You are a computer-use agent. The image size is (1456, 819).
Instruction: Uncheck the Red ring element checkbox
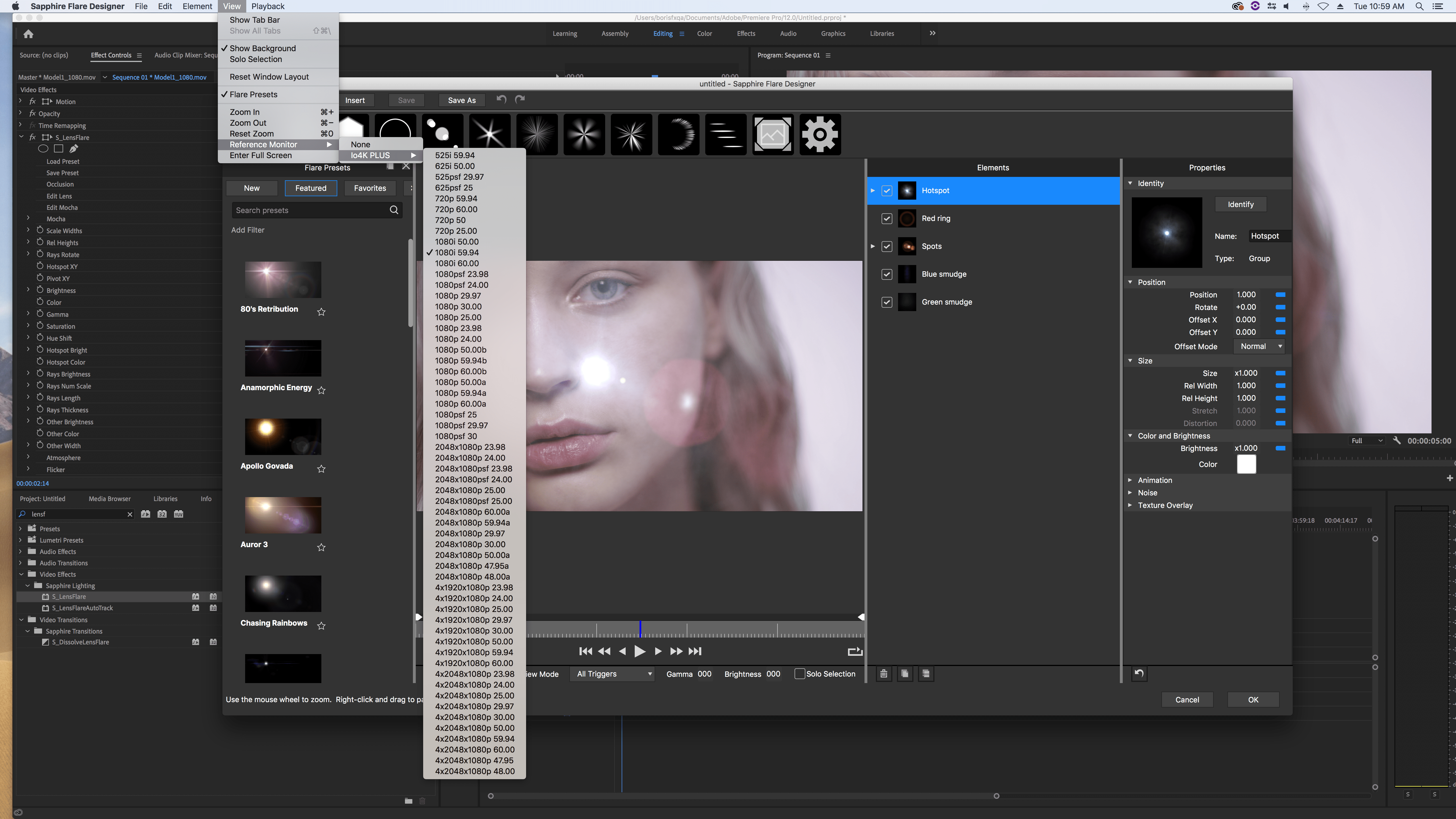coord(887,219)
